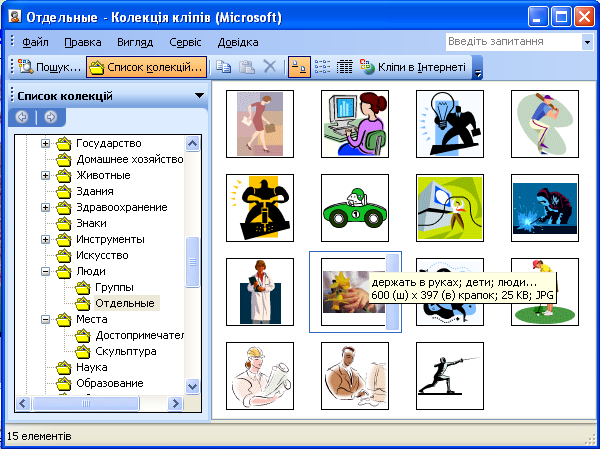Switch to Thumbnails view icon
The width and height of the screenshot is (600, 449).
pyautogui.click(x=299, y=67)
